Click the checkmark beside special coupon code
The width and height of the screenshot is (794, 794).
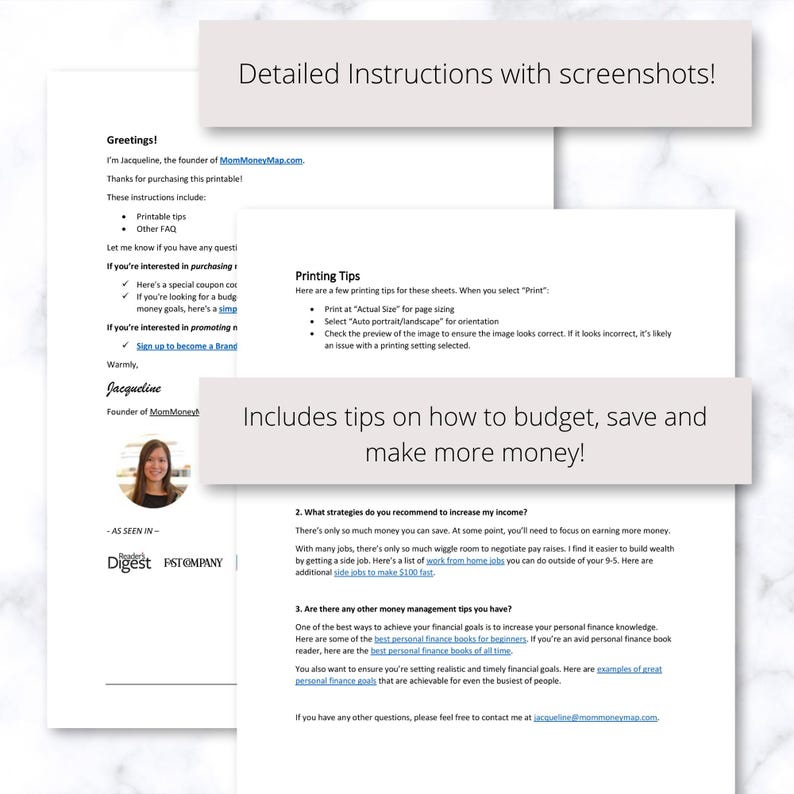point(125,284)
